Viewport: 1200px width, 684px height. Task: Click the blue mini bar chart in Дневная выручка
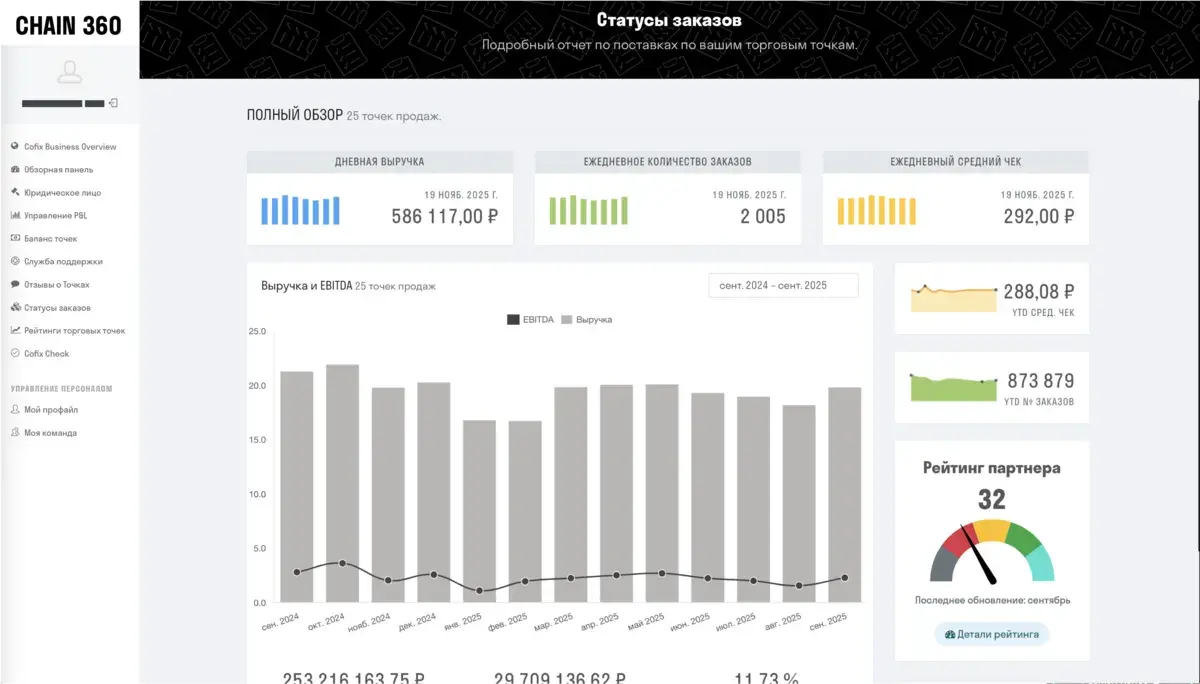[x=300, y=210]
